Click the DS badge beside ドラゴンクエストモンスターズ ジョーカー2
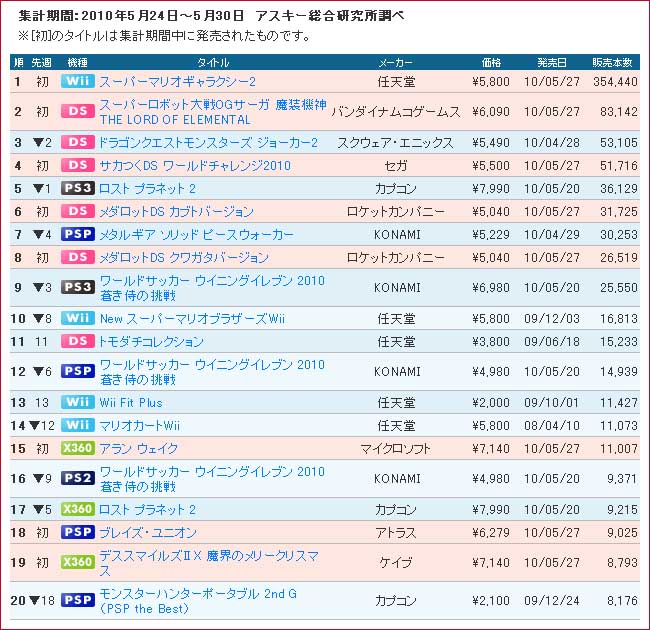Screen dimensions: 650x630 click(x=78, y=142)
